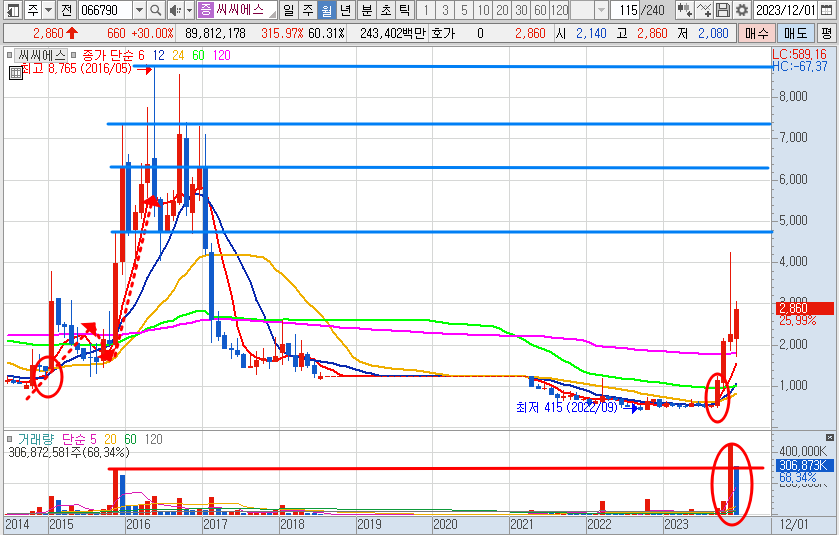
Task: Expand the stock code history dropdown
Action: click(139, 10)
